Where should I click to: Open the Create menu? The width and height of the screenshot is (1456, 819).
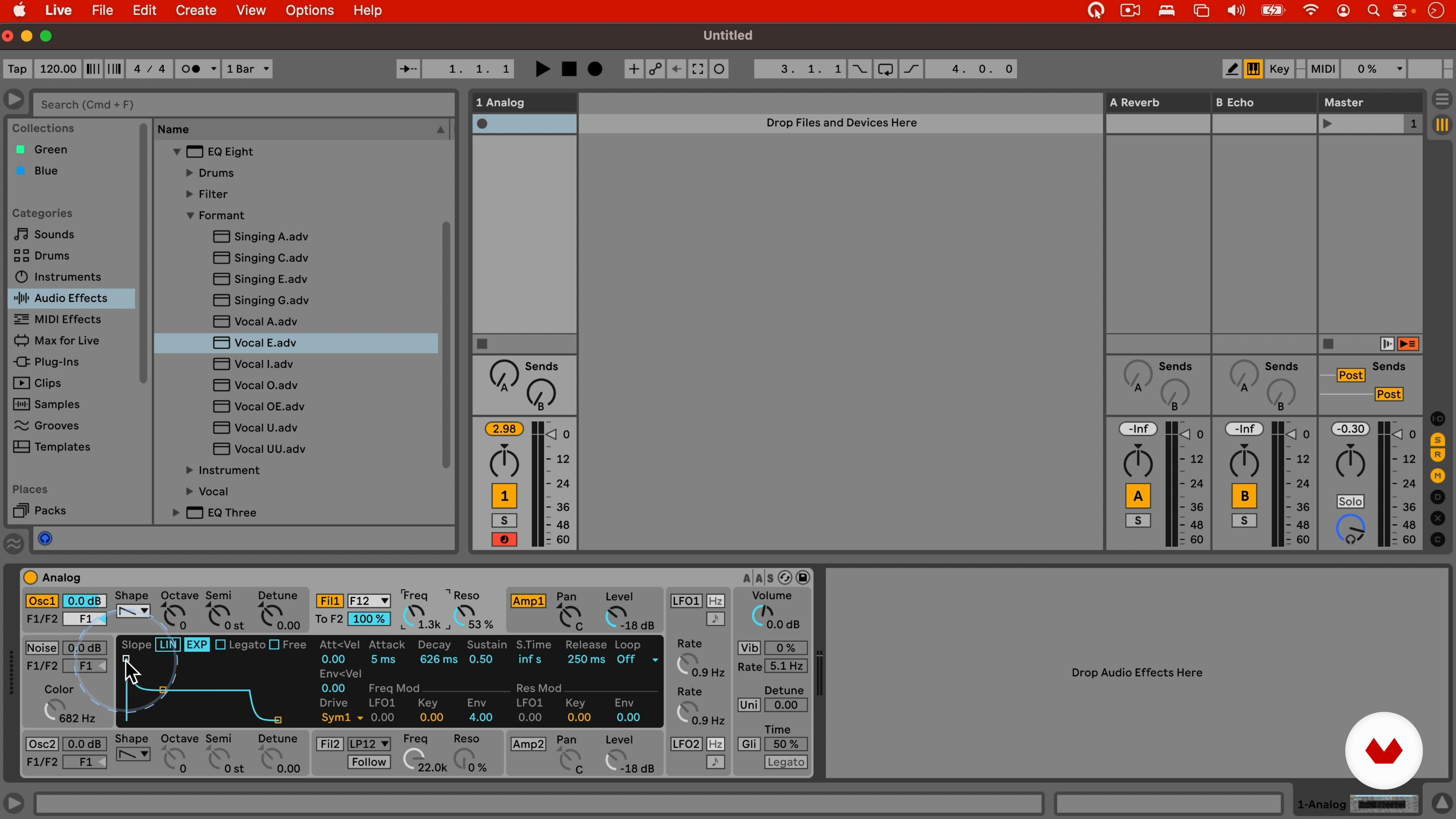[x=196, y=11]
